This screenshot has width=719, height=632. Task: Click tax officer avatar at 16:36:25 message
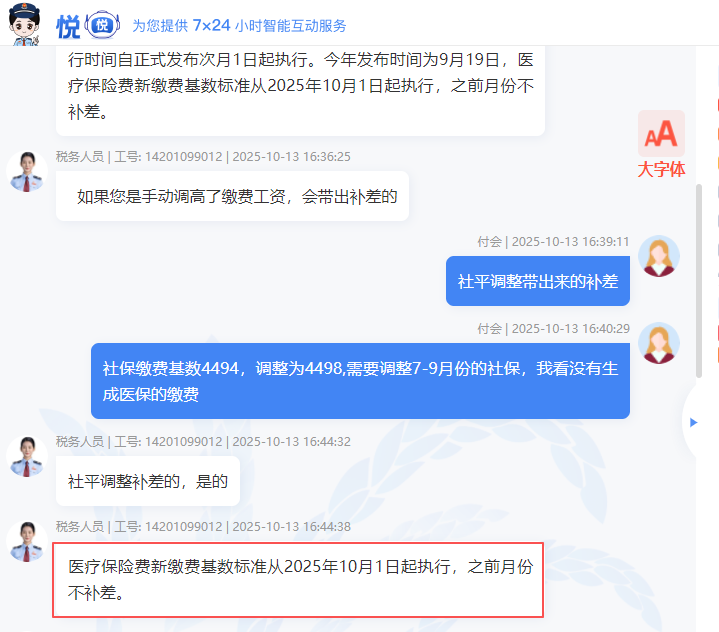tap(27, 172)
